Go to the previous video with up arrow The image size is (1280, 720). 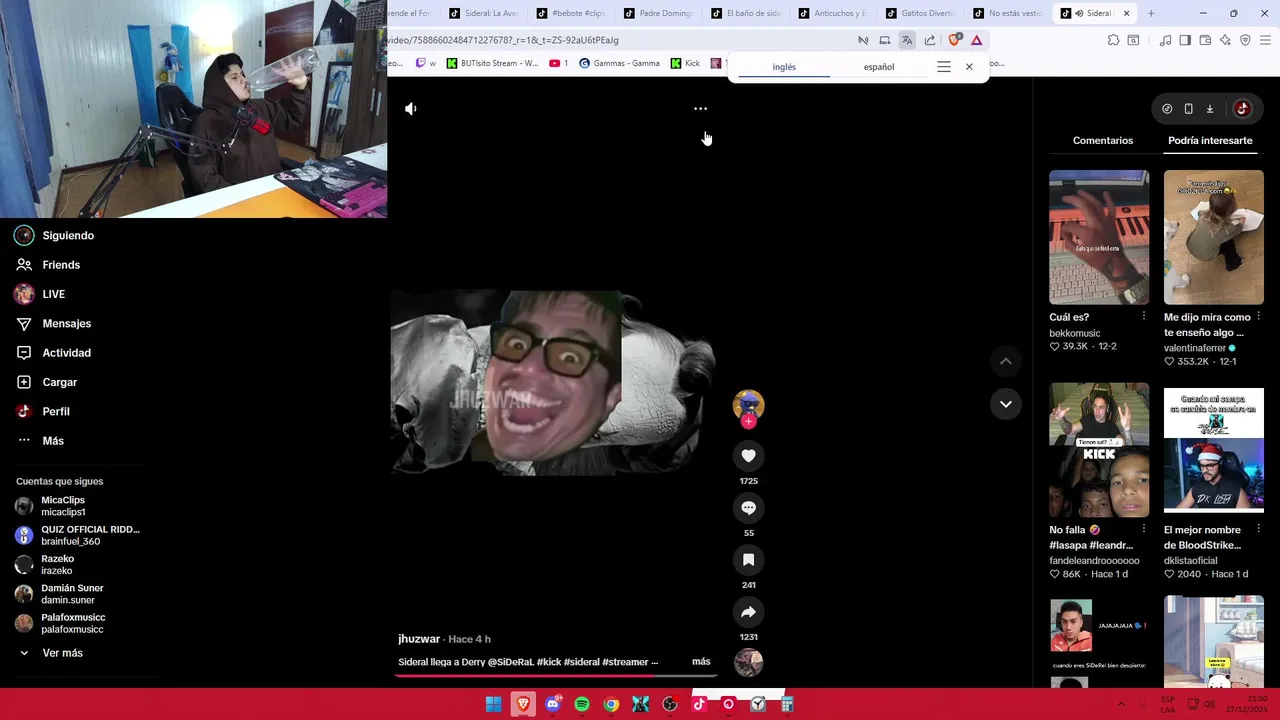1006,361
